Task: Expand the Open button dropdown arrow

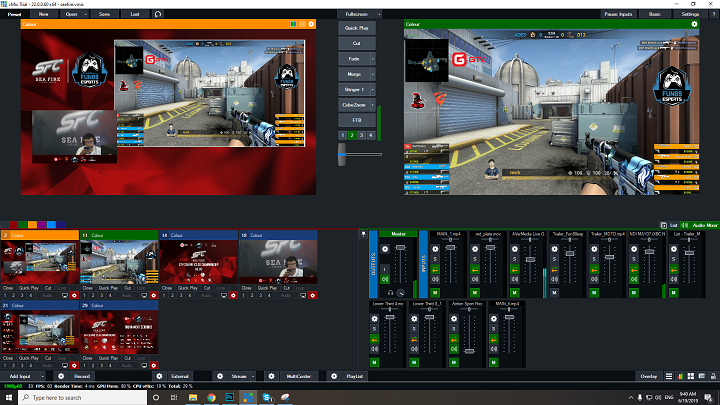Action: tap(85, 14)
